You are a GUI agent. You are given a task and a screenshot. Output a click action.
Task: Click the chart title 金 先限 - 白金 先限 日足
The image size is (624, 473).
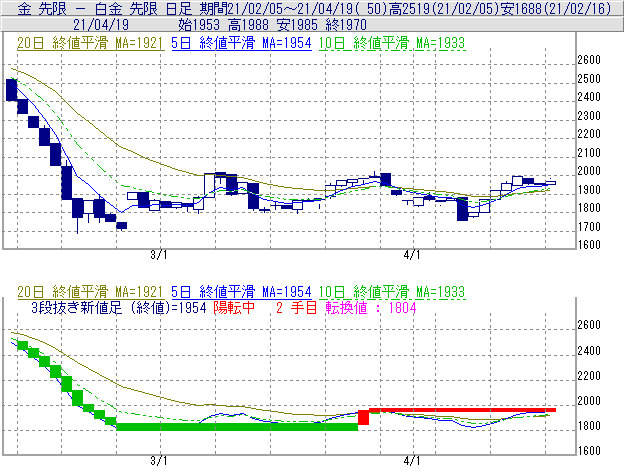coord(105,8)
